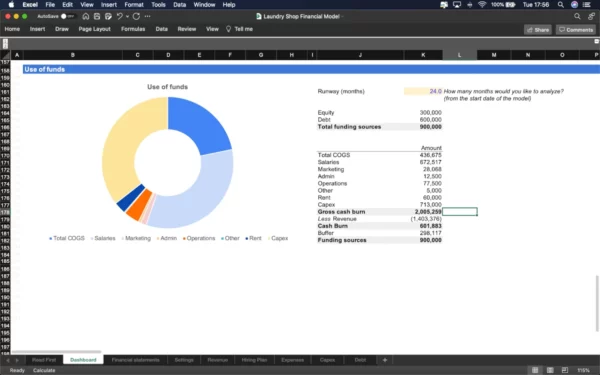Open the Formulas ribbon tab
This screenshot has height=375, width=600.
pyautogui.click(x=133, y=29)
